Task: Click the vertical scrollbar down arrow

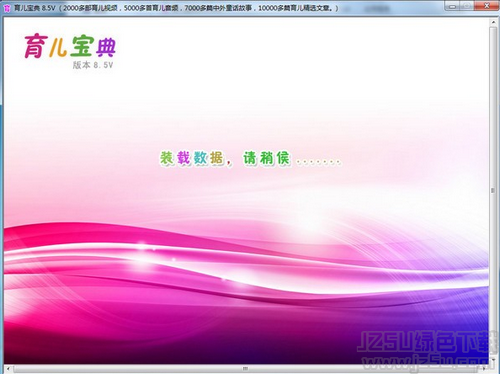Action: tap(493, 361)
